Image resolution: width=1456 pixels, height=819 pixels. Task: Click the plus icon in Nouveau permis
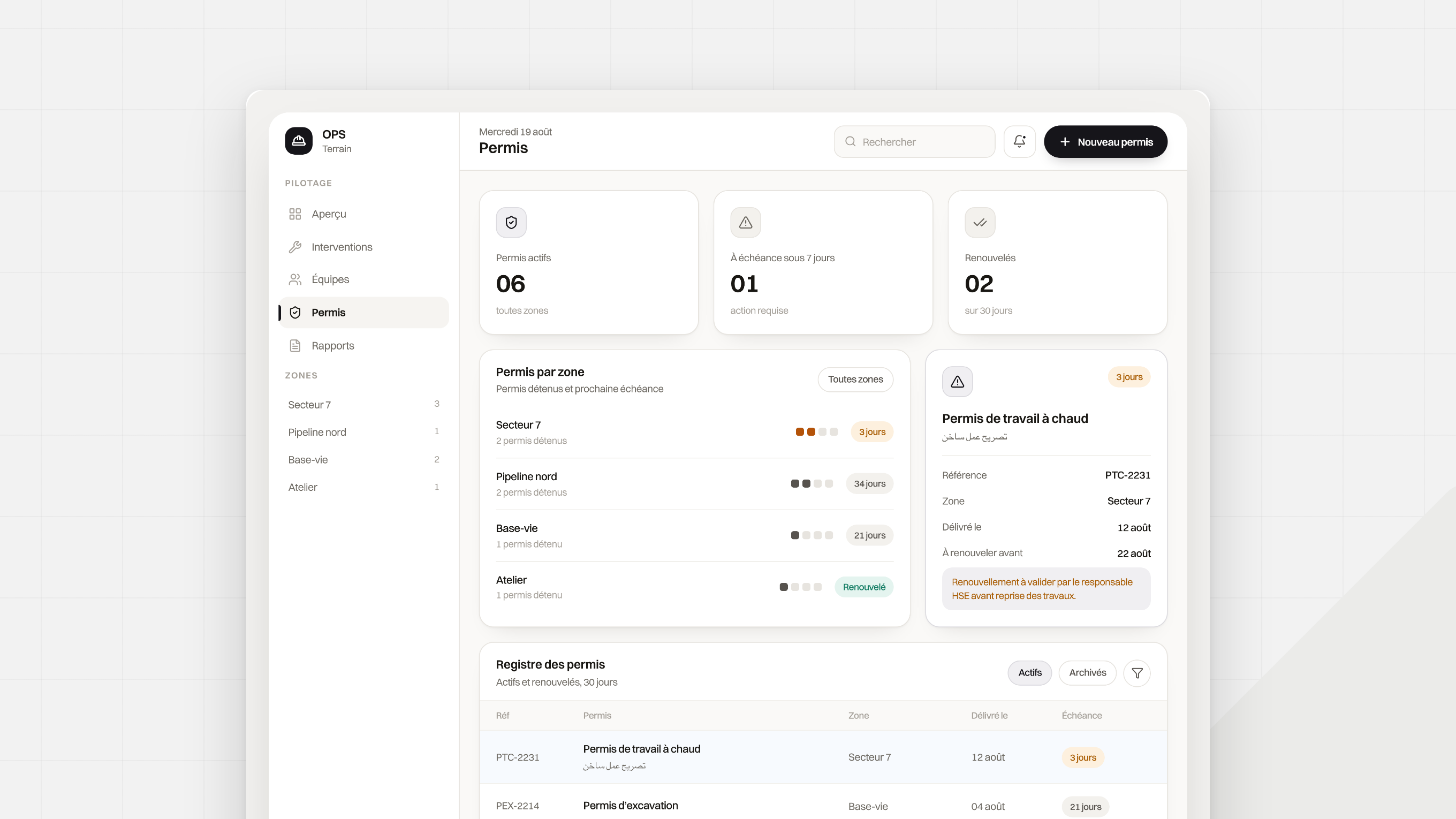click(x=1065, y=142)
